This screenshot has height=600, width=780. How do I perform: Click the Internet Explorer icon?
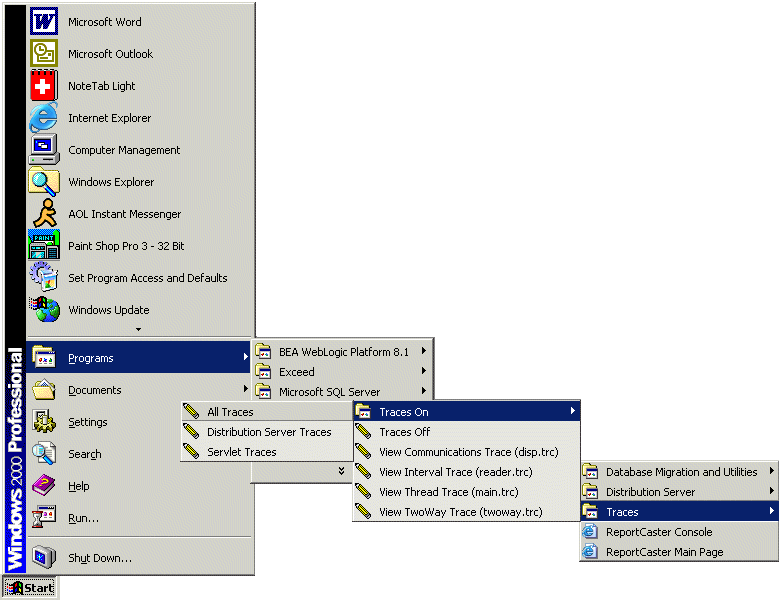(x=44, y=117)
